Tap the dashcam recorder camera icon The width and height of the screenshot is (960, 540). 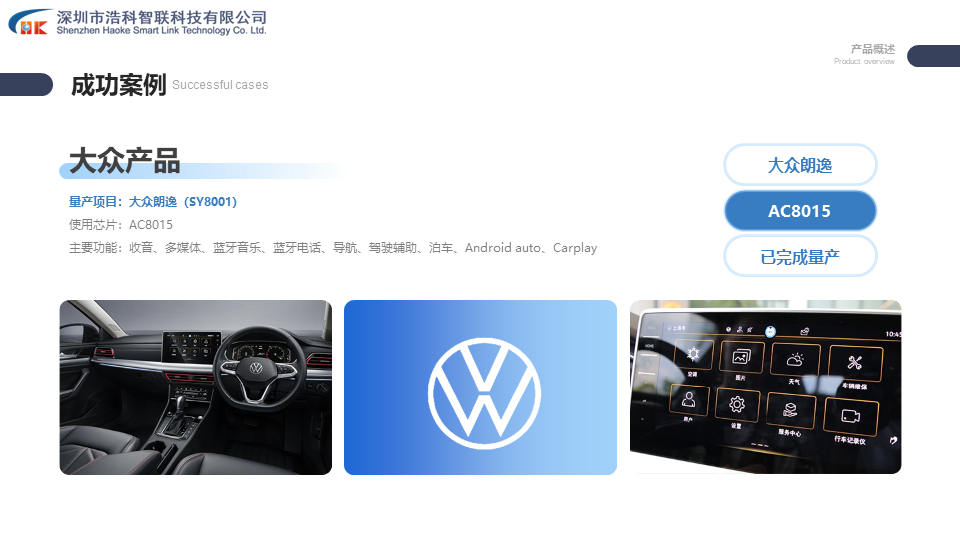(x=850, y=416)
